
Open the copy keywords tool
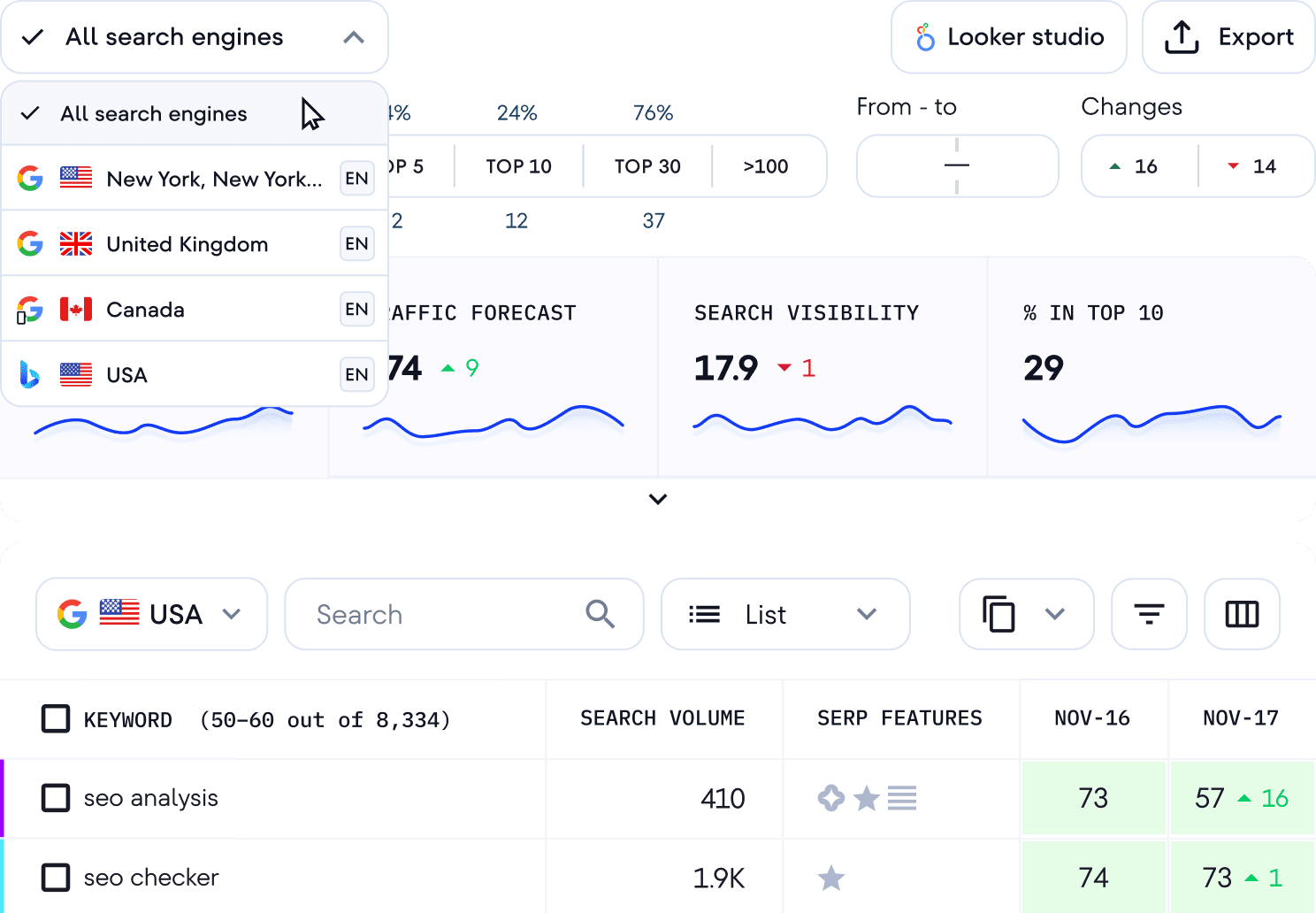tap(1026, 614)
